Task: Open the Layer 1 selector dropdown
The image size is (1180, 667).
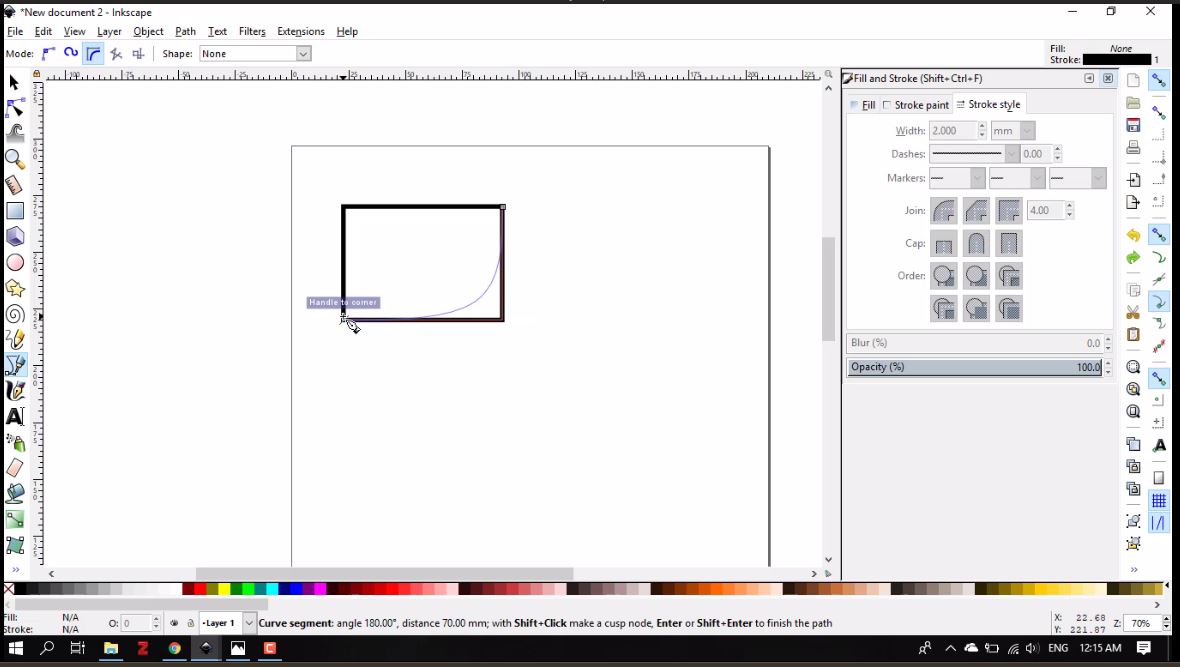Action: tap(248, 623)
